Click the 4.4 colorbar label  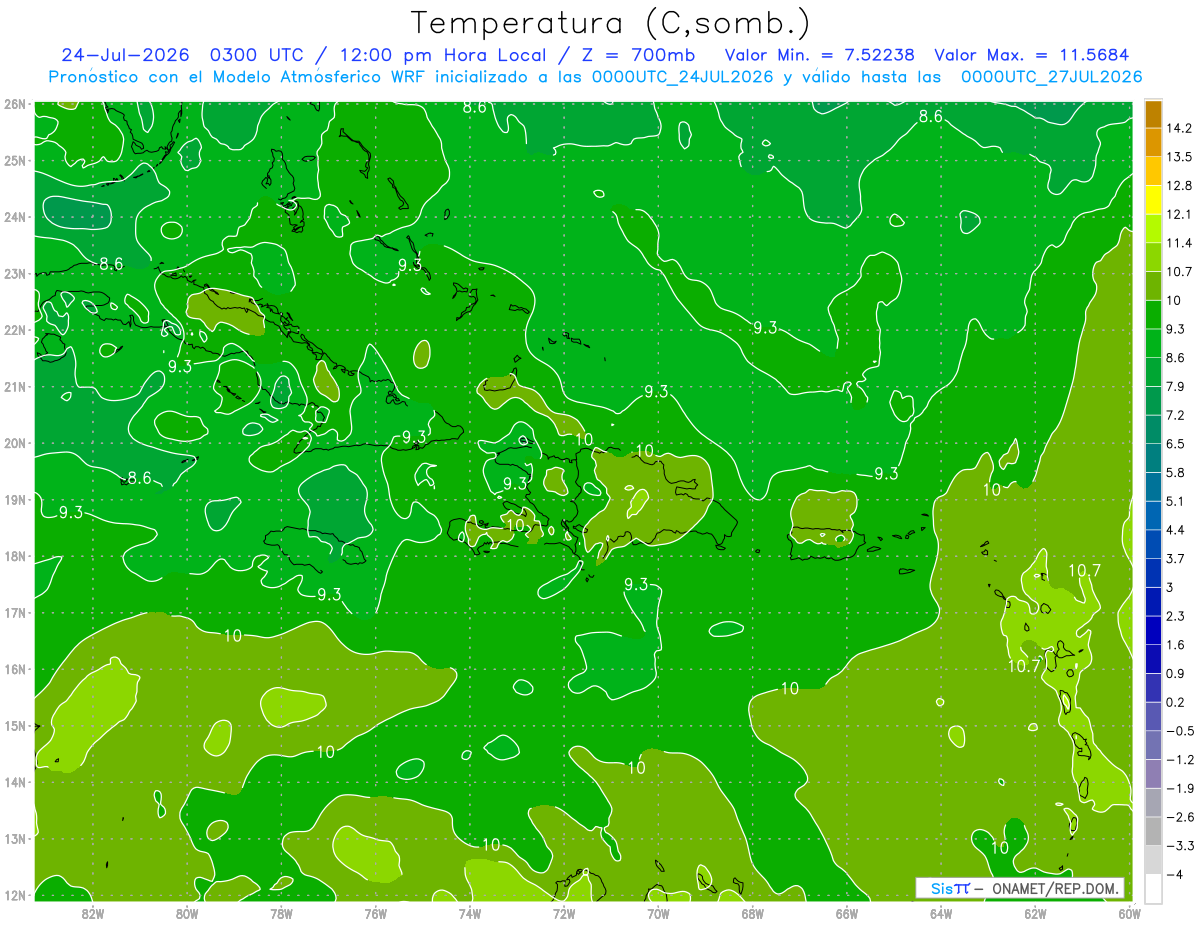point(1175,530)
